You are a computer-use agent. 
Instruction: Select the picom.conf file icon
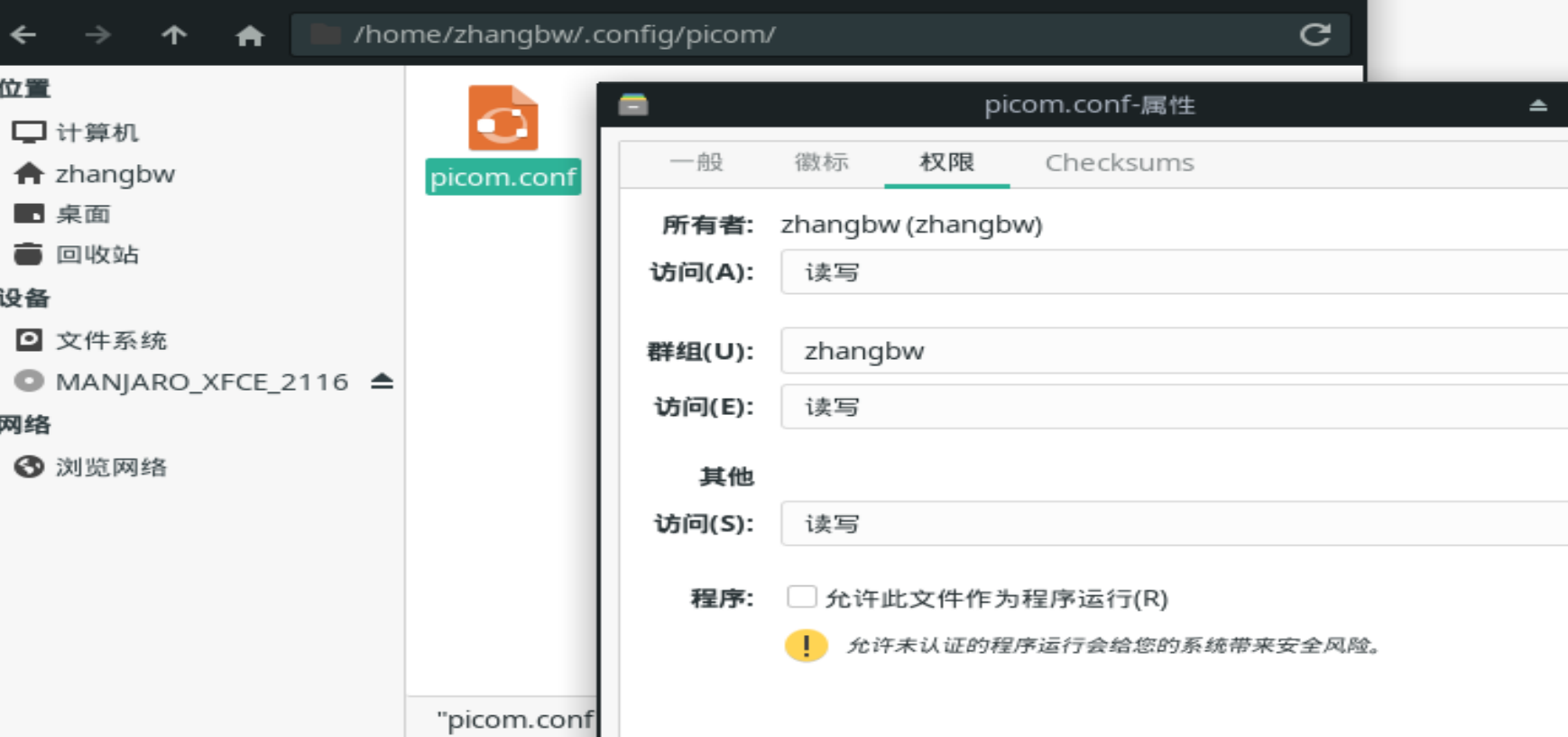click(x=503, y=118)
